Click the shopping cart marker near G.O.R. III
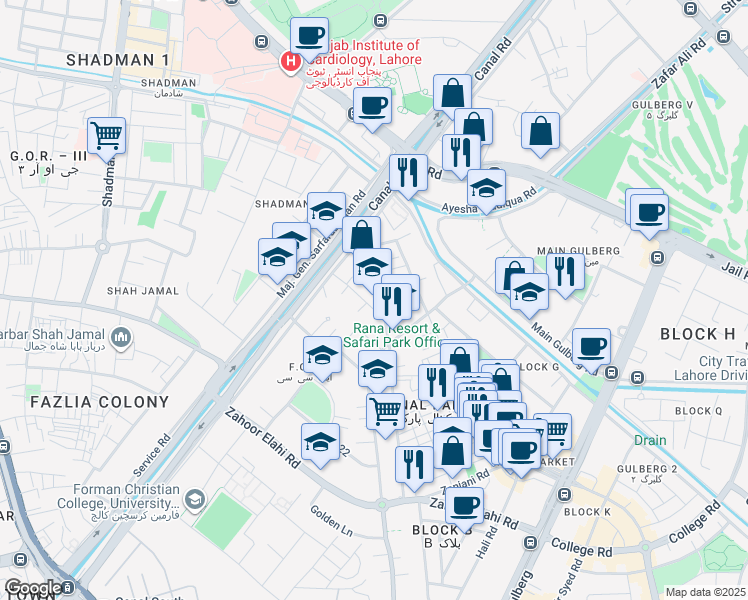The height and width of the screenshot is (600, 748). (x=106, y=134)
